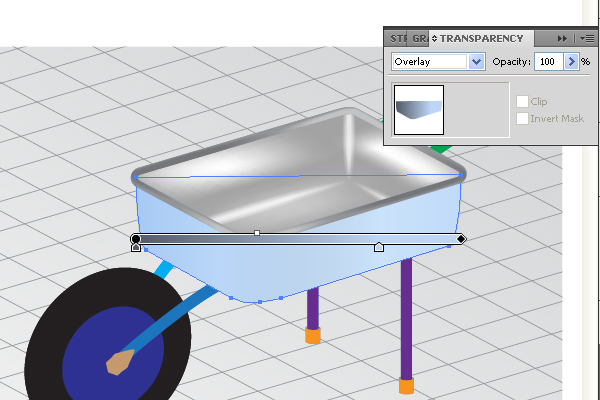
Task: Enable the Invert Mask checkbox
Action: pyautogui.click(x=522, y=118)
